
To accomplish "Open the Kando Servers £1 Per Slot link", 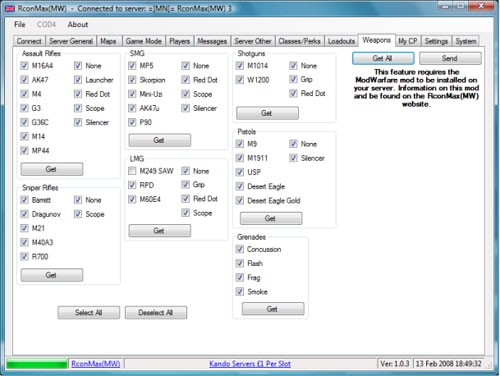I will 250,364.
